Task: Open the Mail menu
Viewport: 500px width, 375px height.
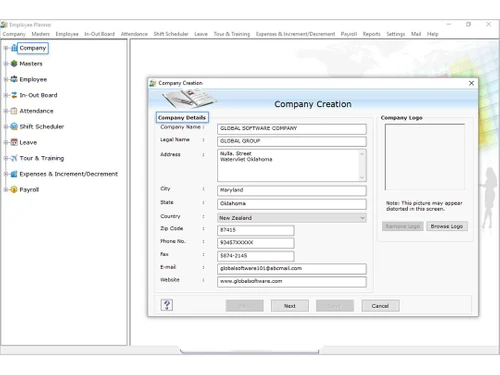Action: (416, 34)
